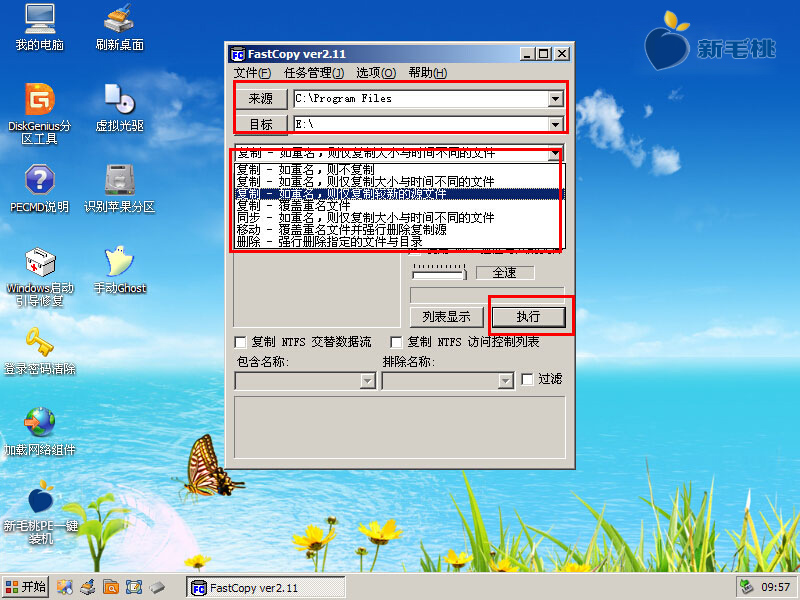Collapse the copy mode dropdown arrow
This screenshot has width=800, height=600.
coord(556,153)
